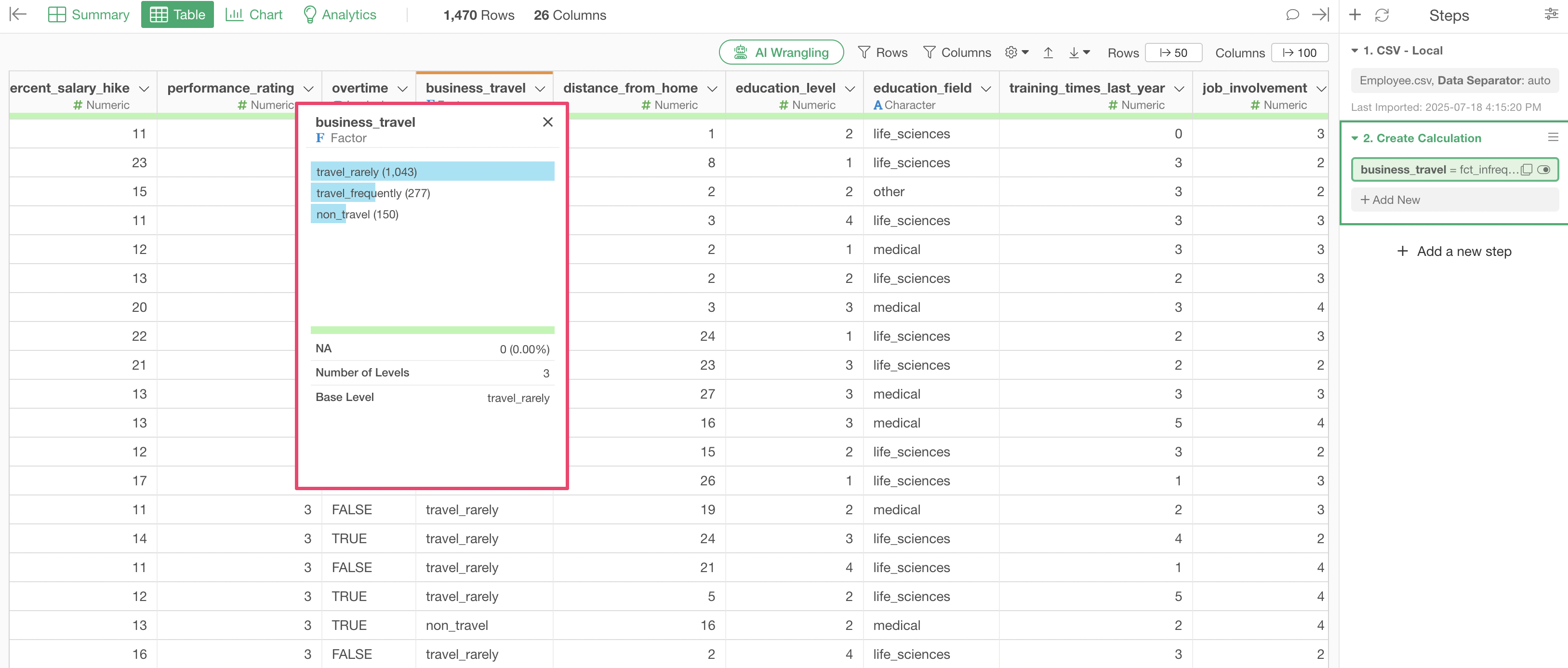The width and height of the screenshot is (1568, 668).
Task: Click the AI Wrangling button
Action: coord(781,53)
